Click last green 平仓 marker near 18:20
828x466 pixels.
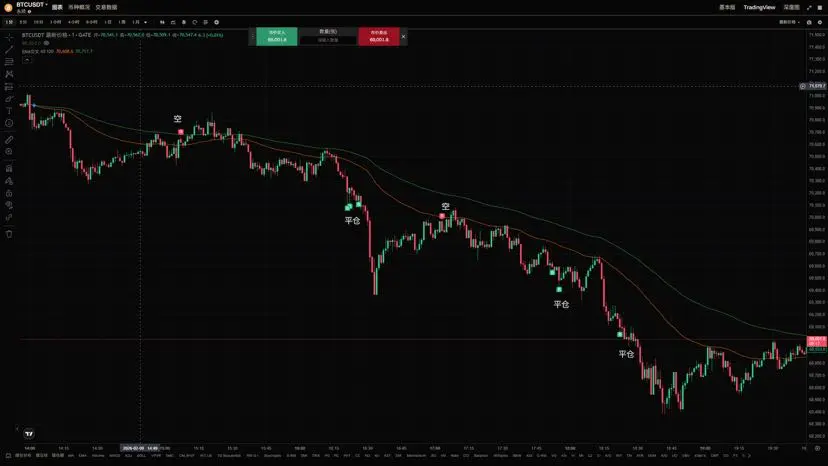click(620, 334)
